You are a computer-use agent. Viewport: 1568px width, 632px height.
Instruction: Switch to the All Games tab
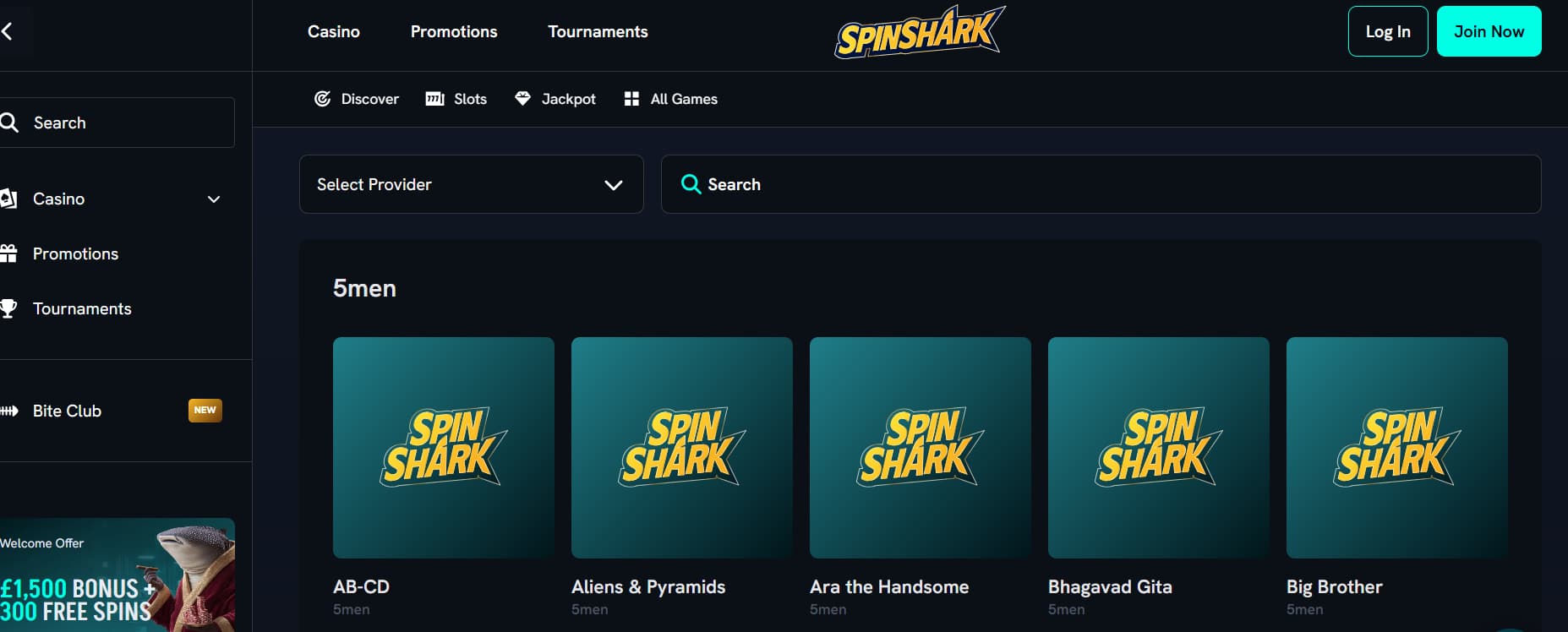670,99
